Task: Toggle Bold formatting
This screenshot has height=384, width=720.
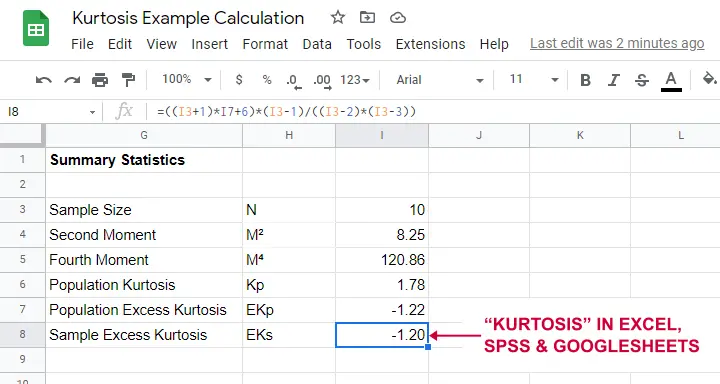Action: (585, 80)
